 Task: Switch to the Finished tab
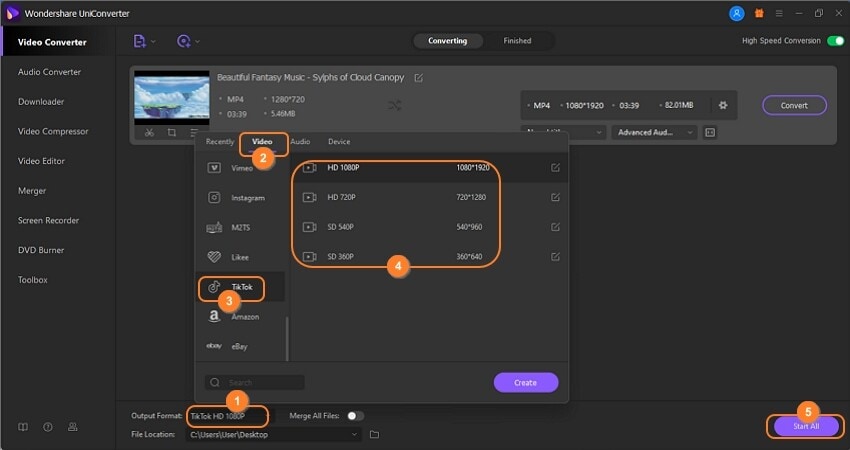tap(517, 41)
